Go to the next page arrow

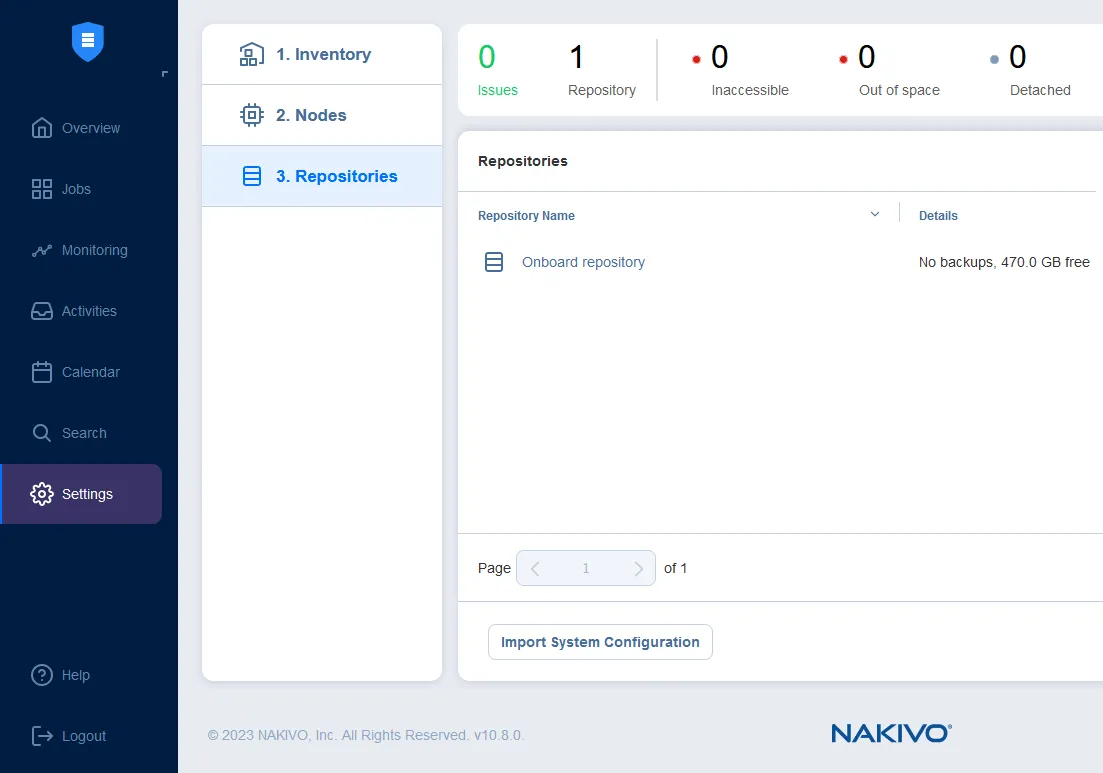tap(638, 568)
